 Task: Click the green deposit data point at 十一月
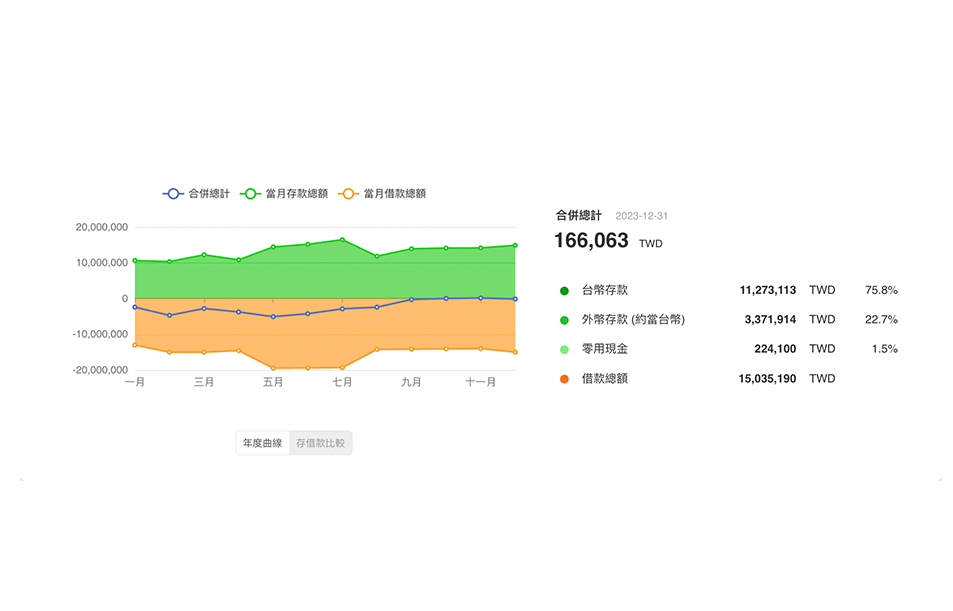[481, 248]
